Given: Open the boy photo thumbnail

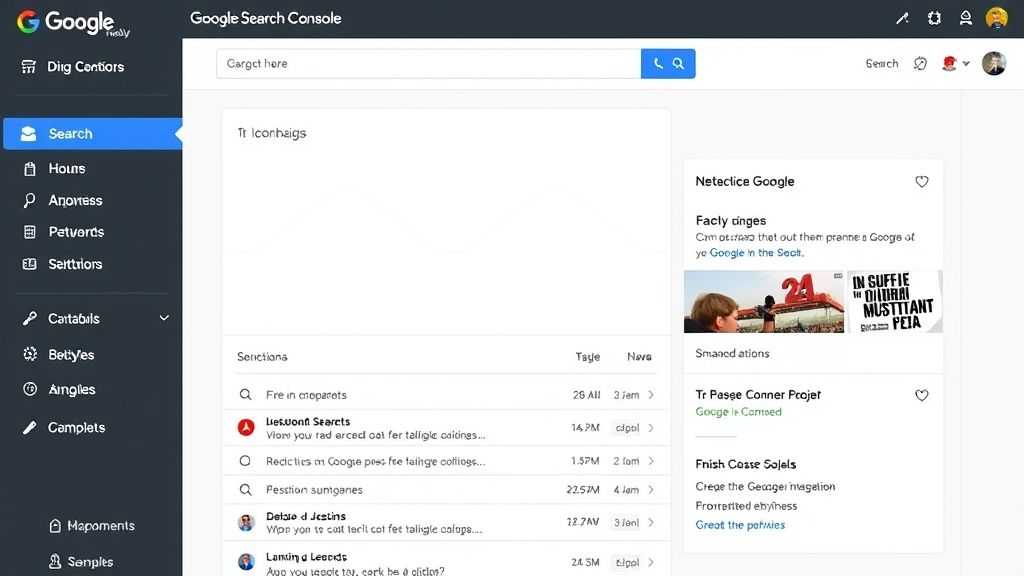Looking at the screenshot, I should [x=763, y=302].
